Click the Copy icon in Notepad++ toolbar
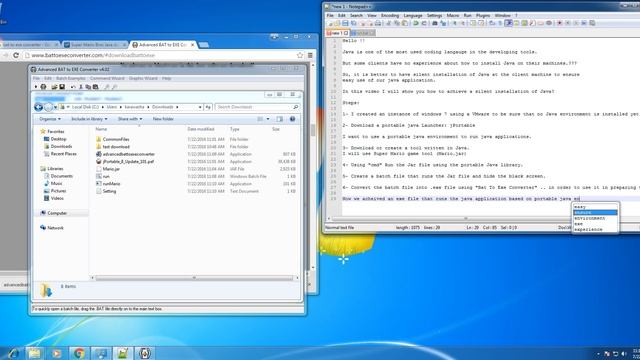This screenshot has height=360, width=640. tap(397, 23)
